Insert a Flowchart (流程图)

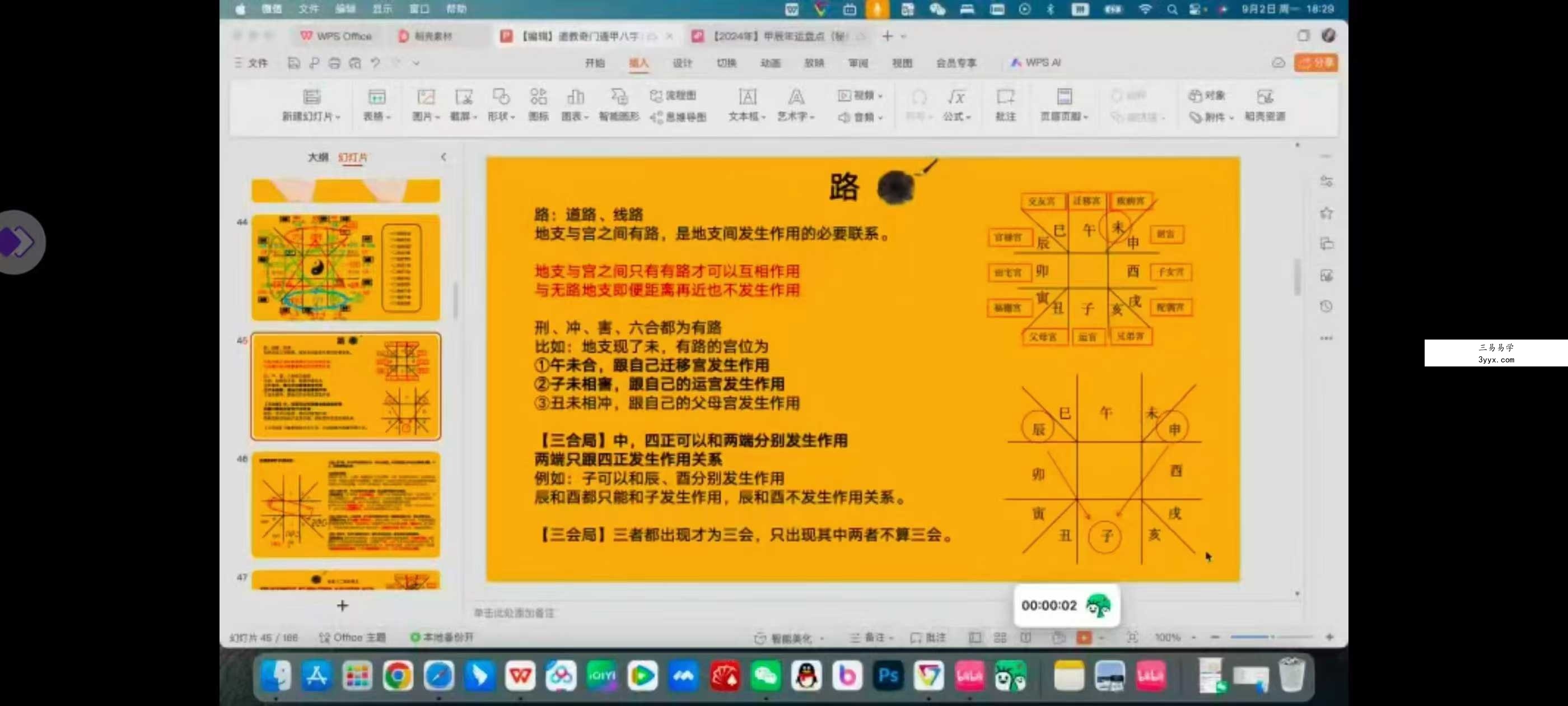(673, 96)
